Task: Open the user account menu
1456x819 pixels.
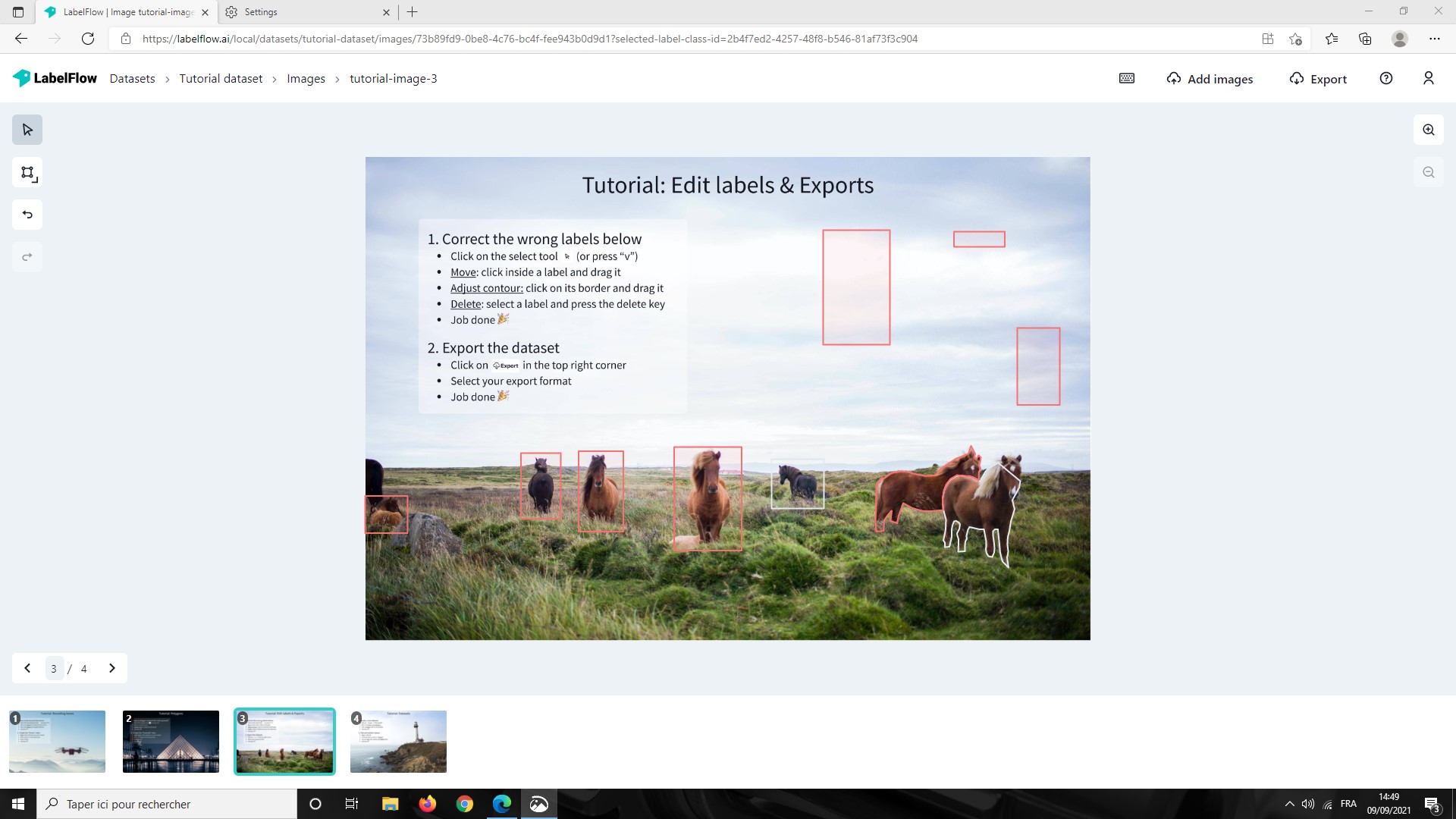Action: pos(1429,78)
